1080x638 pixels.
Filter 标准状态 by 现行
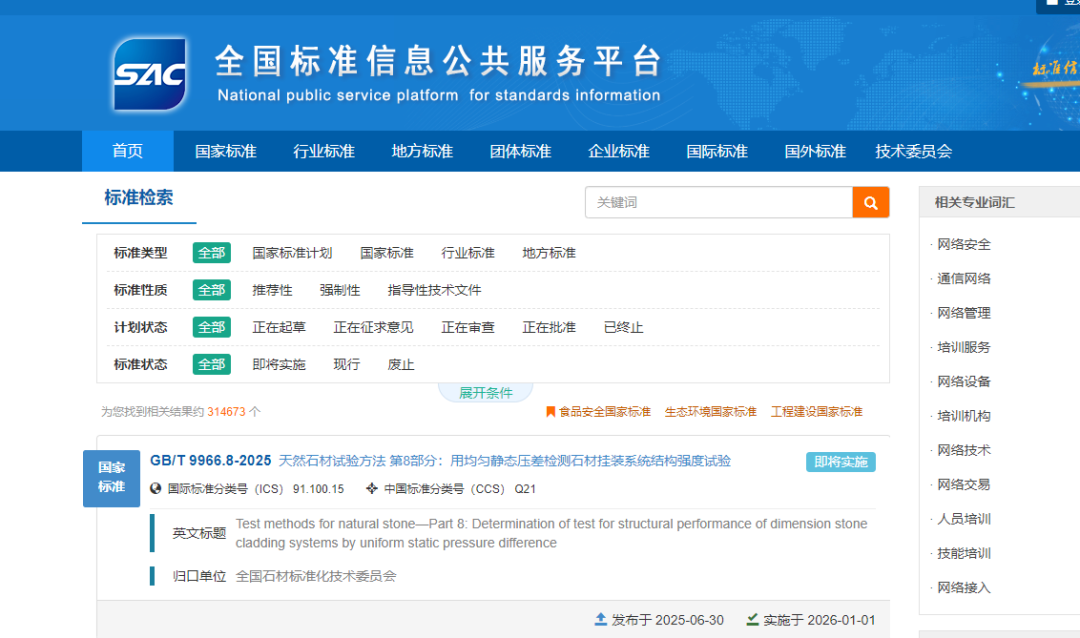(x=346, y=364)
